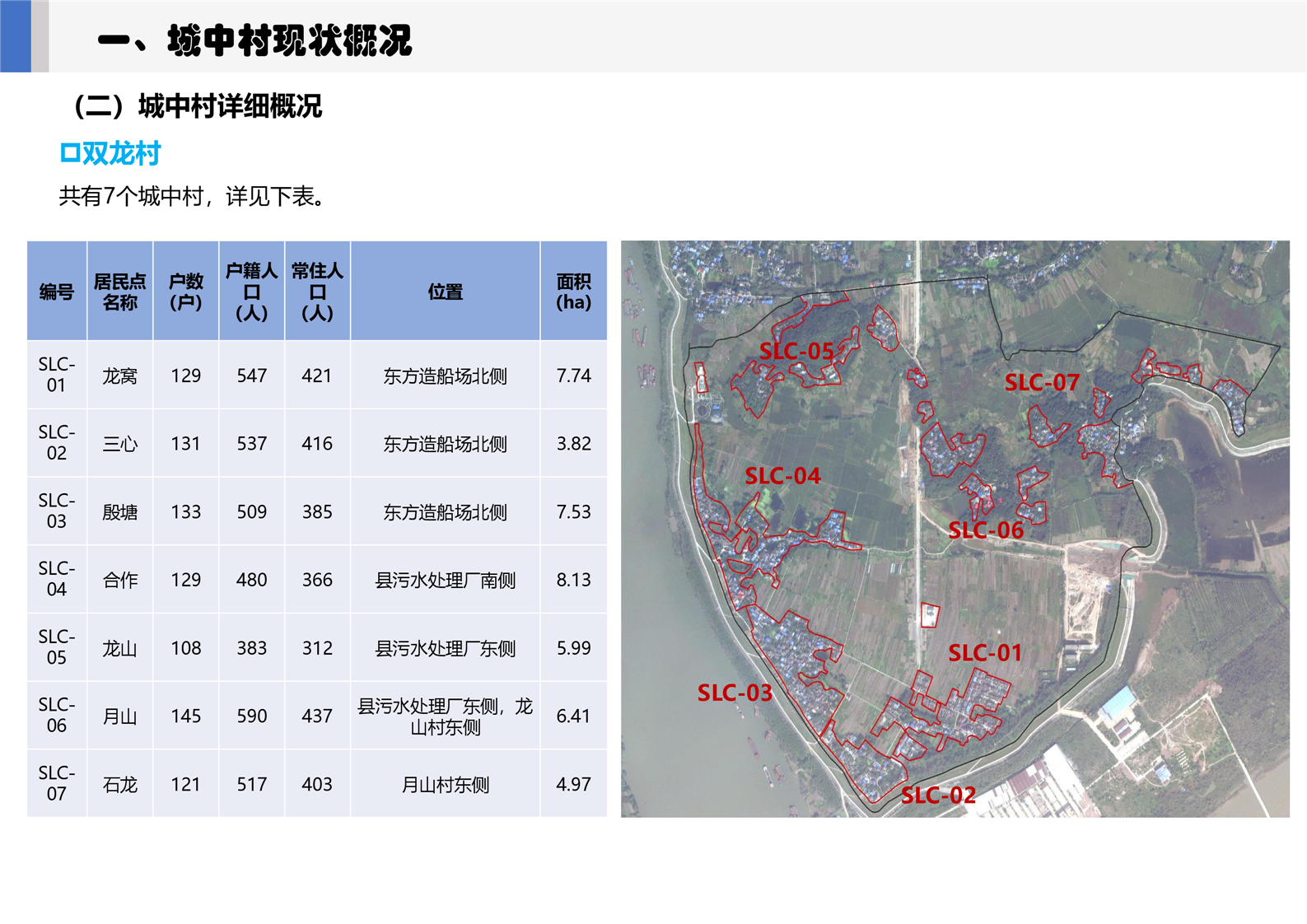Screen dimensions: 1307x924
Task: Click registered population 537
Action: [252, 444]
